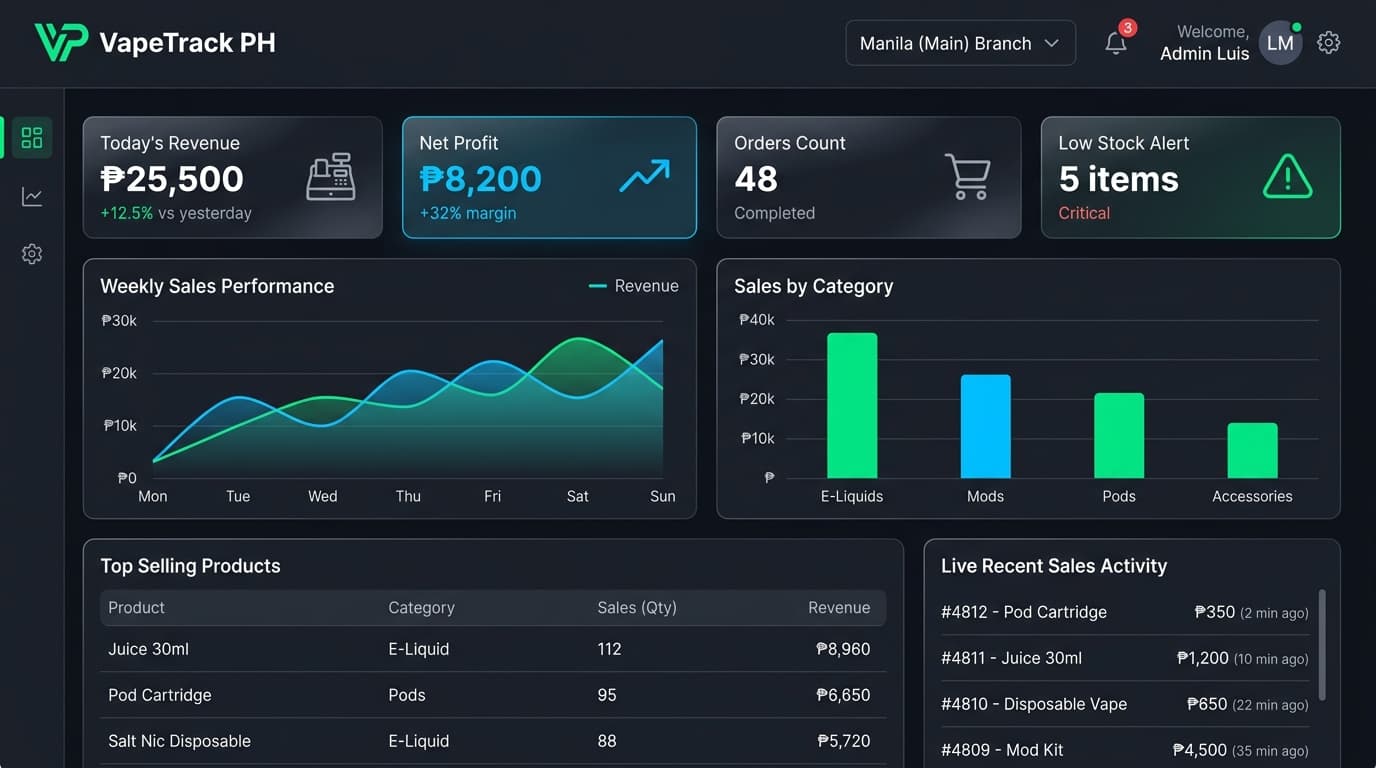Open the notifications bell
The image size is (1376, 768).
click(x=1116, y=43)
